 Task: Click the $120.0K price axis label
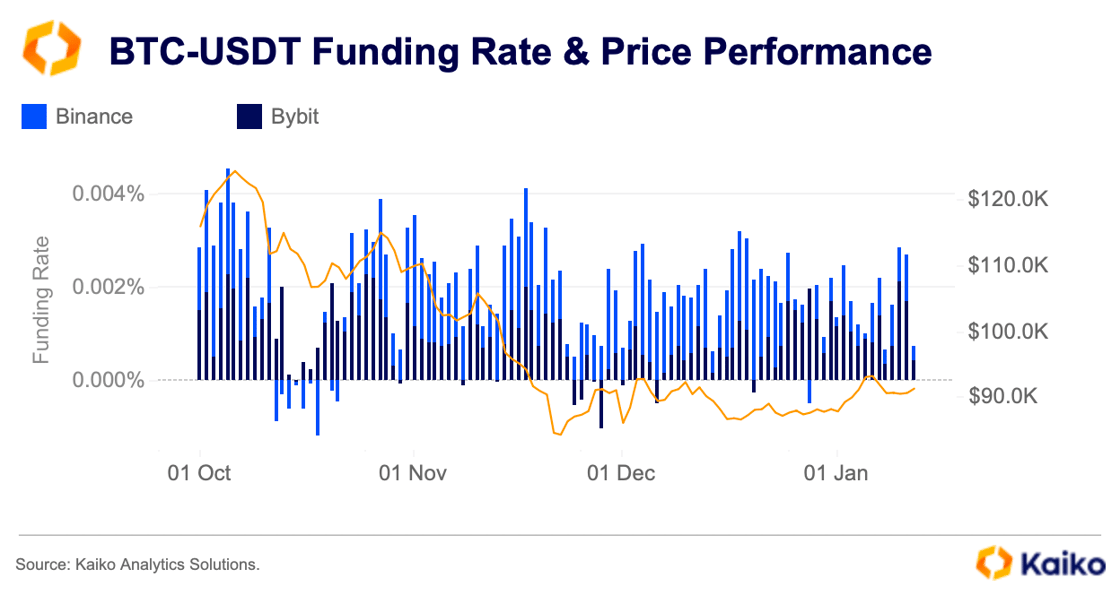click(1007, 200)
